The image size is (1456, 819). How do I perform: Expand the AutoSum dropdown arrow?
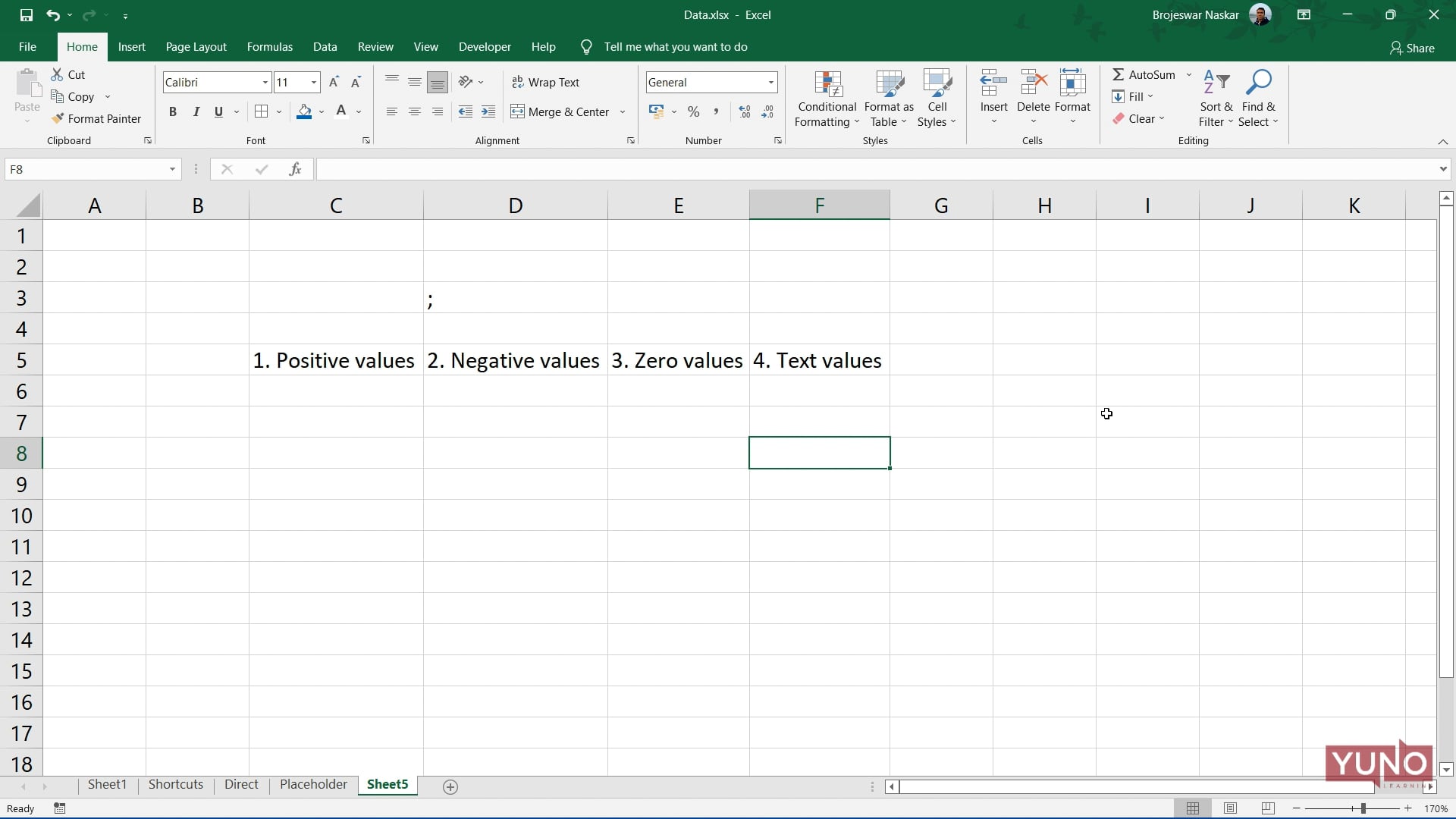1188,74
